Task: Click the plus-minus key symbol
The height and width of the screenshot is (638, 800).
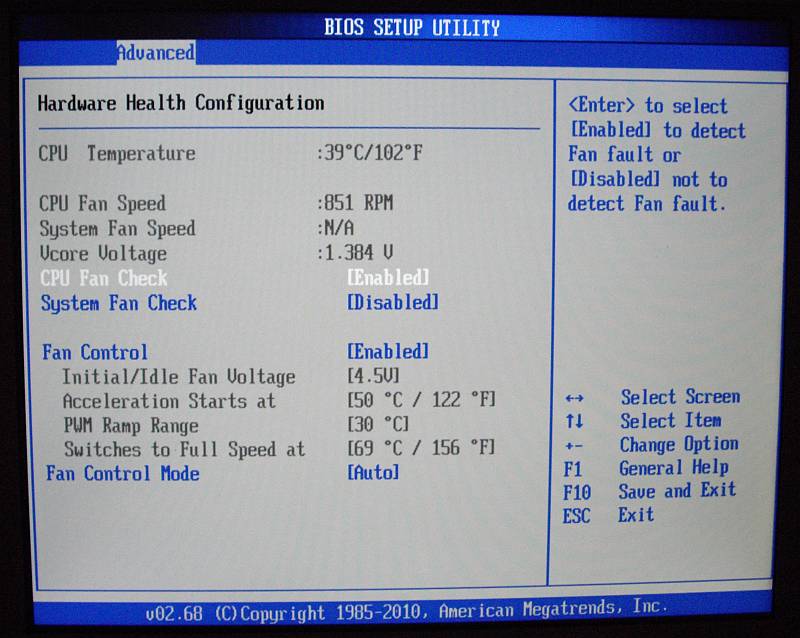Action: [573, 446]
